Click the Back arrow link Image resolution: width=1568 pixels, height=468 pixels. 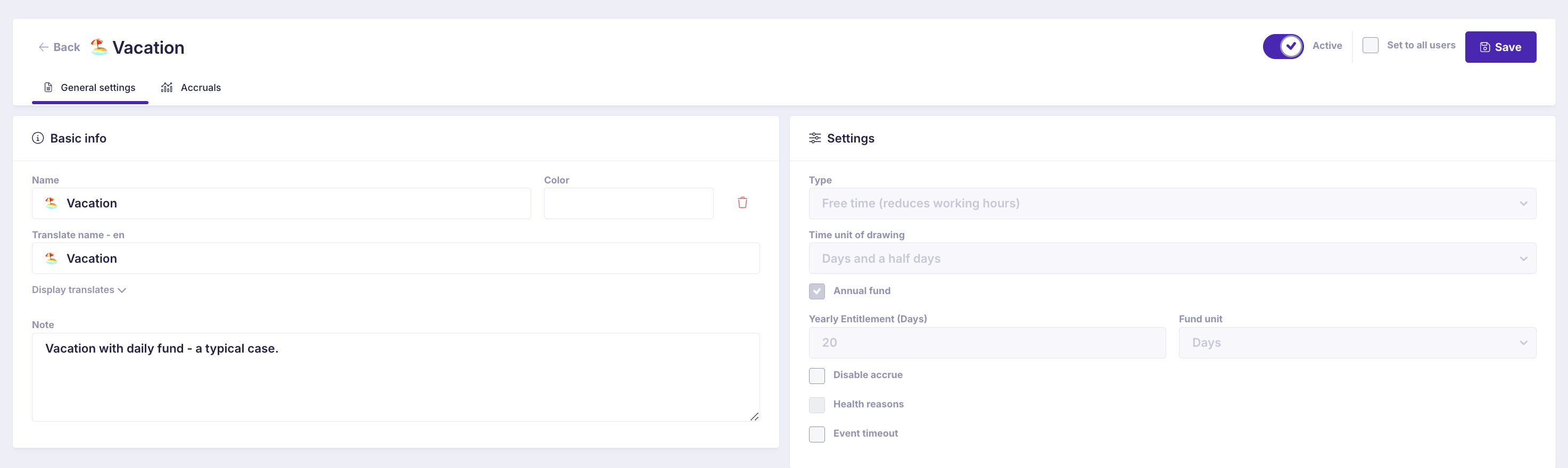[59, 47]
